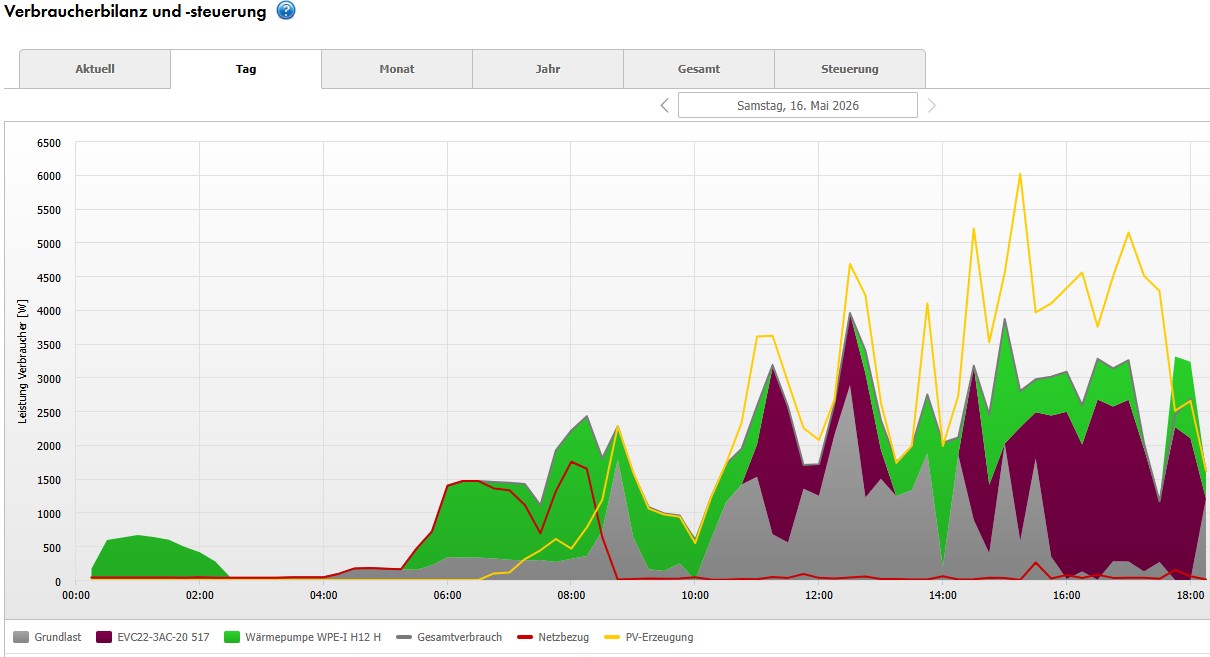
Task: Toggle EVC22-3AC-20 517 purple legend swatch
Action: pos(103,637)
